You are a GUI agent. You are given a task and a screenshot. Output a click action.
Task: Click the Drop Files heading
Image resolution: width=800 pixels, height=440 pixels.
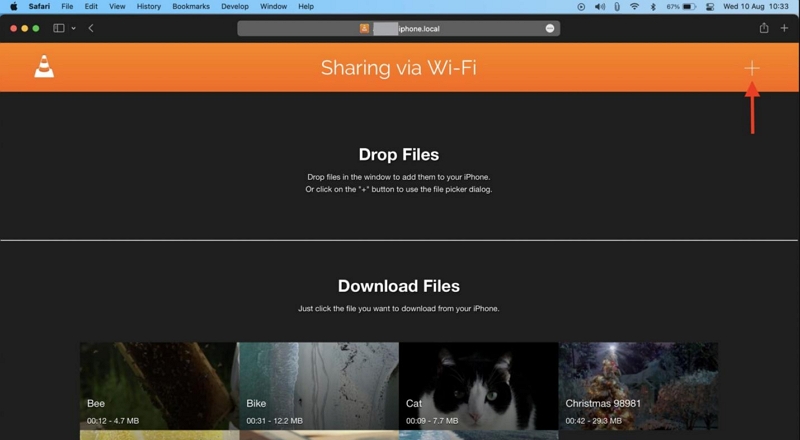398,155
